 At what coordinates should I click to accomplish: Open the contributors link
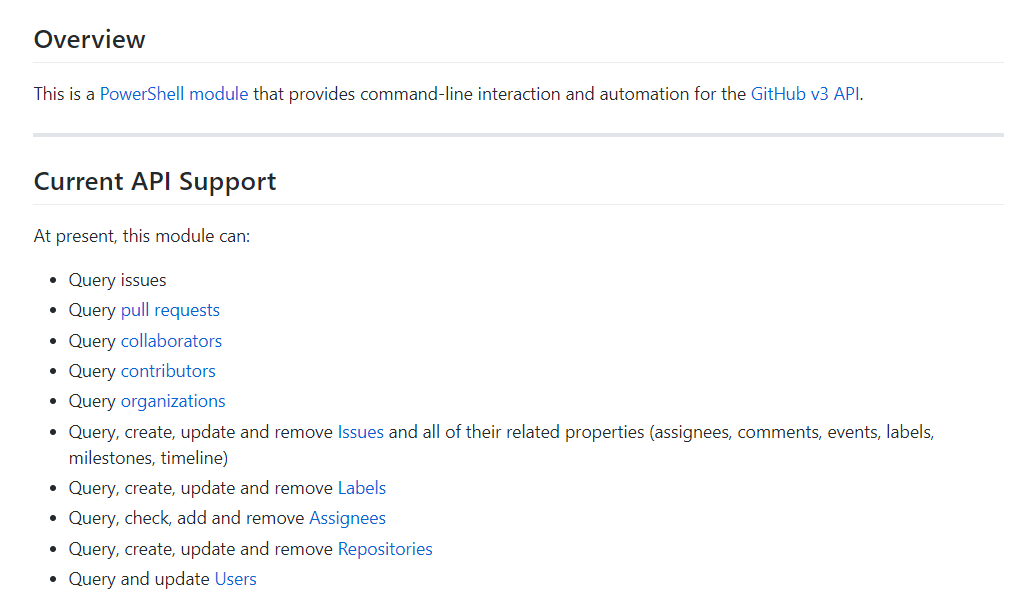pyautogui.click(x=168, y=371)
